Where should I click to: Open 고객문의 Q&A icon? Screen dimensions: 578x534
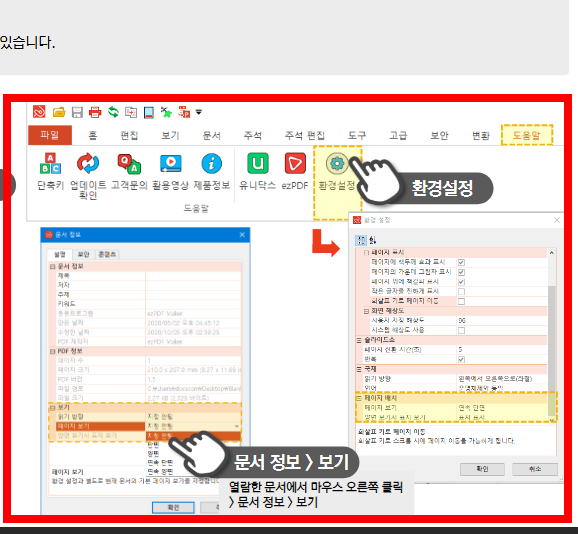click(129, 163)
